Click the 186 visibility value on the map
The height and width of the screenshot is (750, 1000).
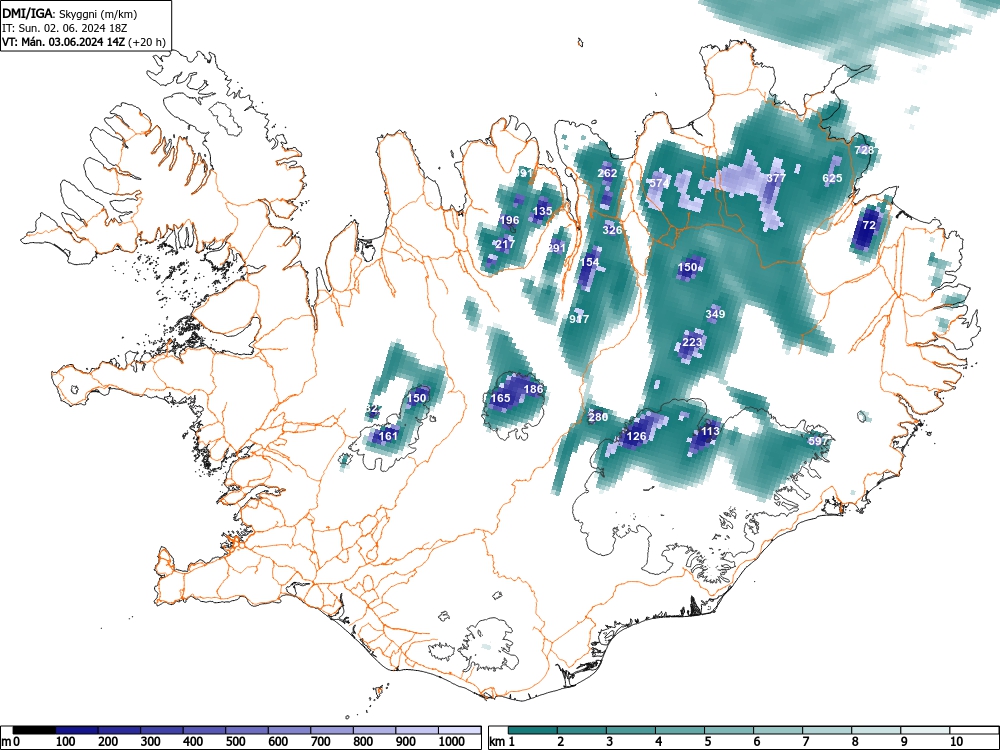[533, 389]
